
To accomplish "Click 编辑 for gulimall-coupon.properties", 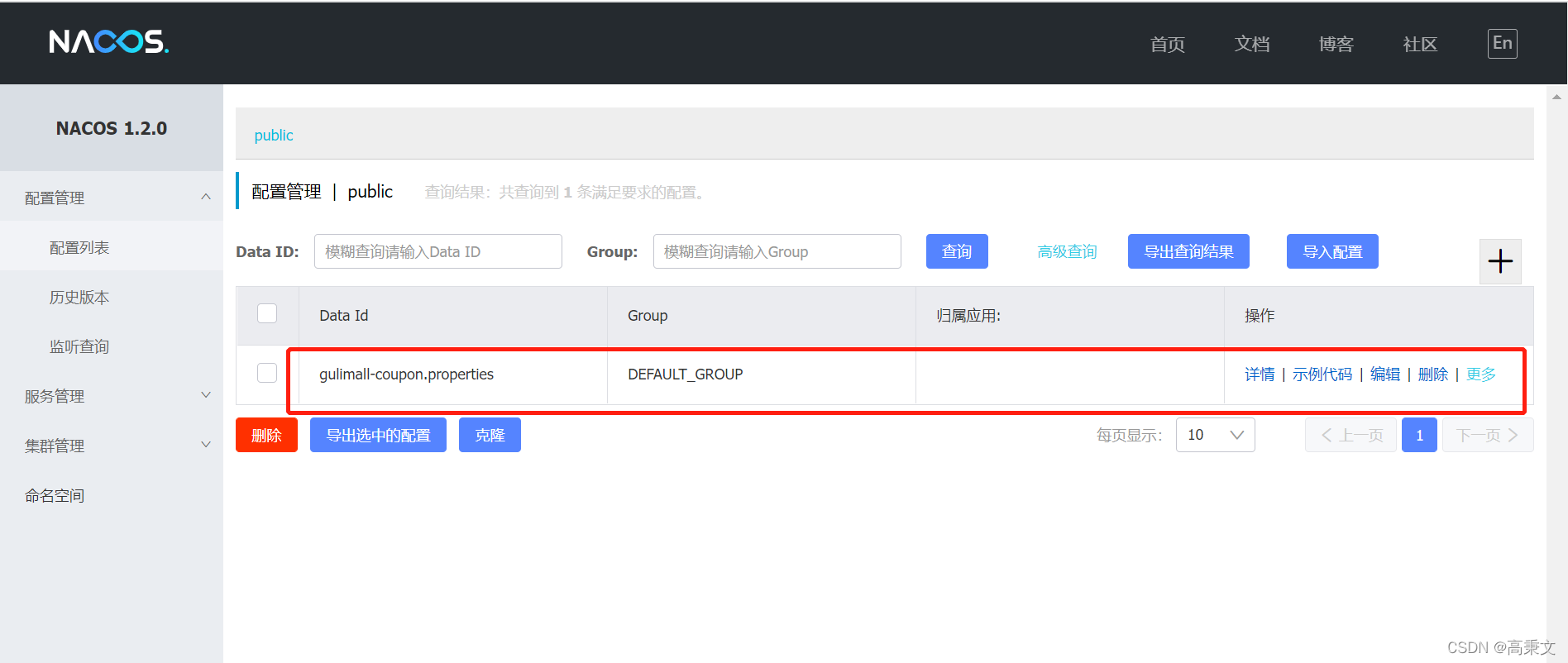I will 1385,374.
